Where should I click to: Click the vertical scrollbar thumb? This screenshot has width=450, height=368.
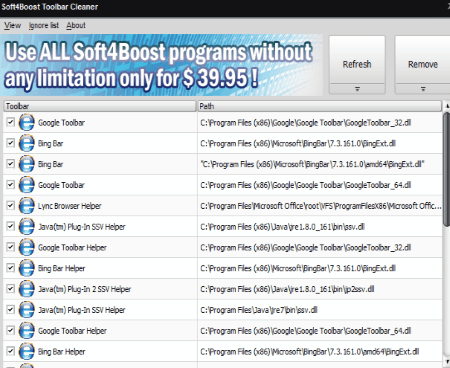(446, 170)
